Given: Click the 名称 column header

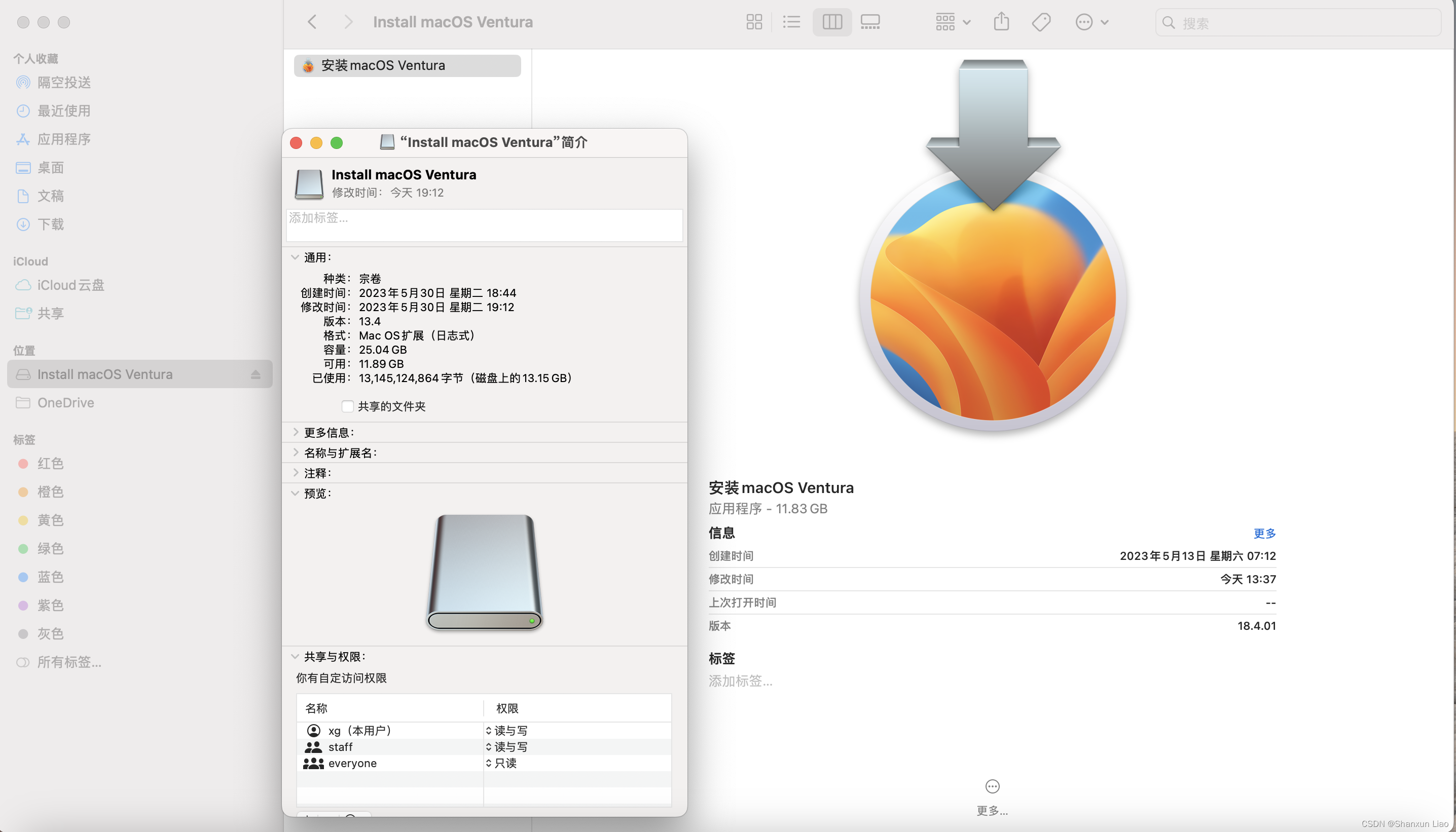Looking at the screenshot, I should [x=390, y=708].
